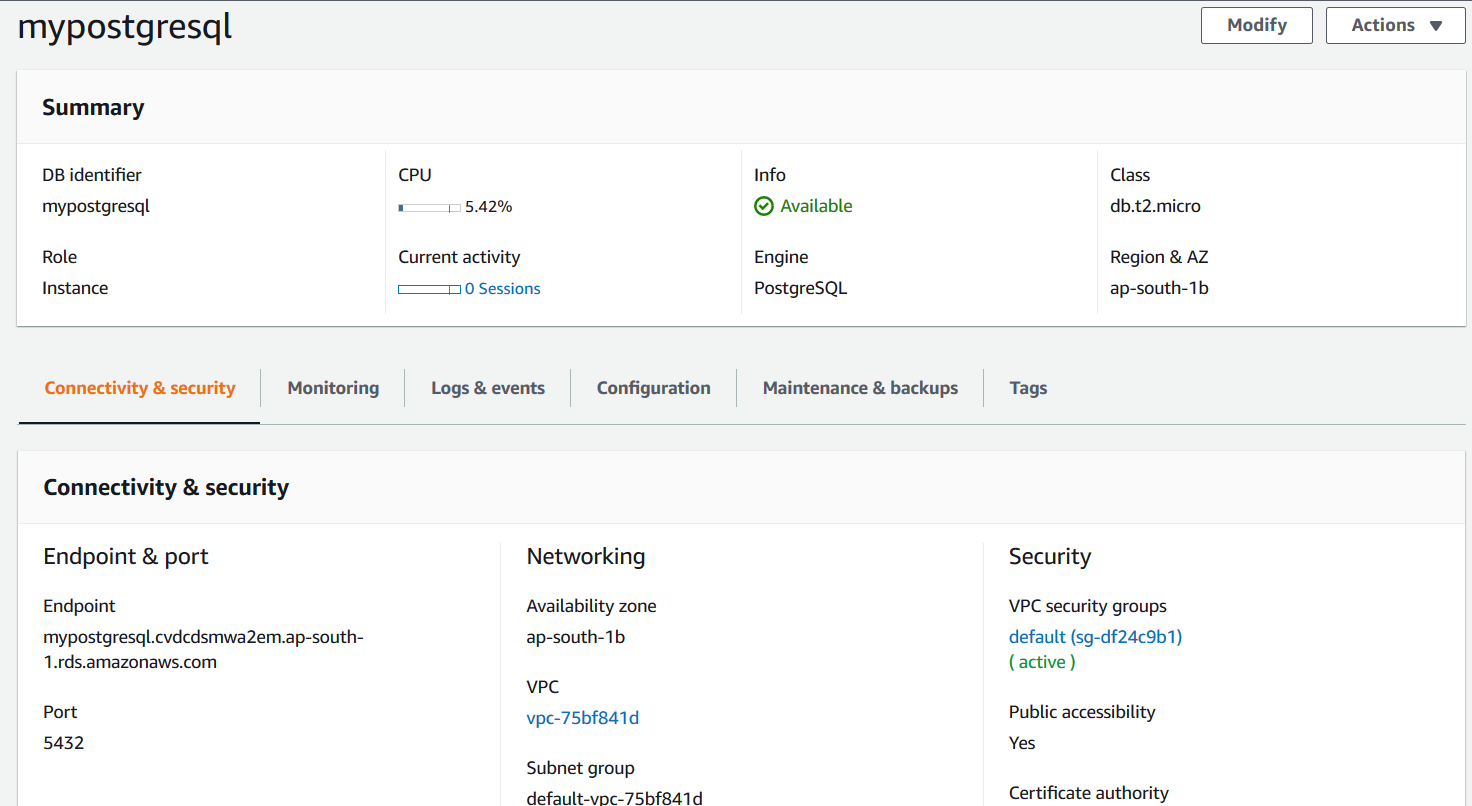The image size is (1472, 806).
Task: Go to the Maintenance & backups tab
Action: [860, 388]
